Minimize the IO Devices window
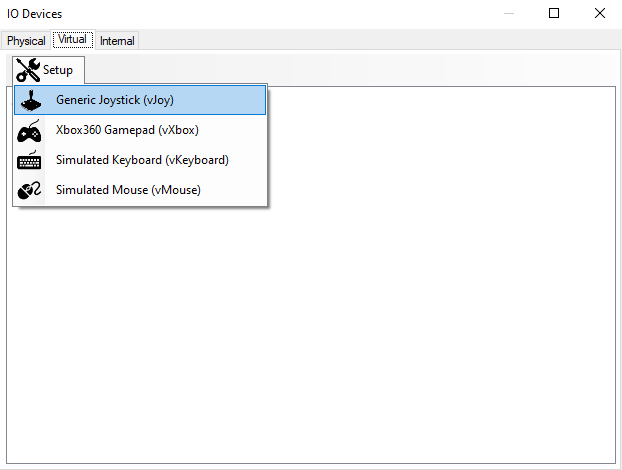This screenshot has width=622, height=470. 510,14
